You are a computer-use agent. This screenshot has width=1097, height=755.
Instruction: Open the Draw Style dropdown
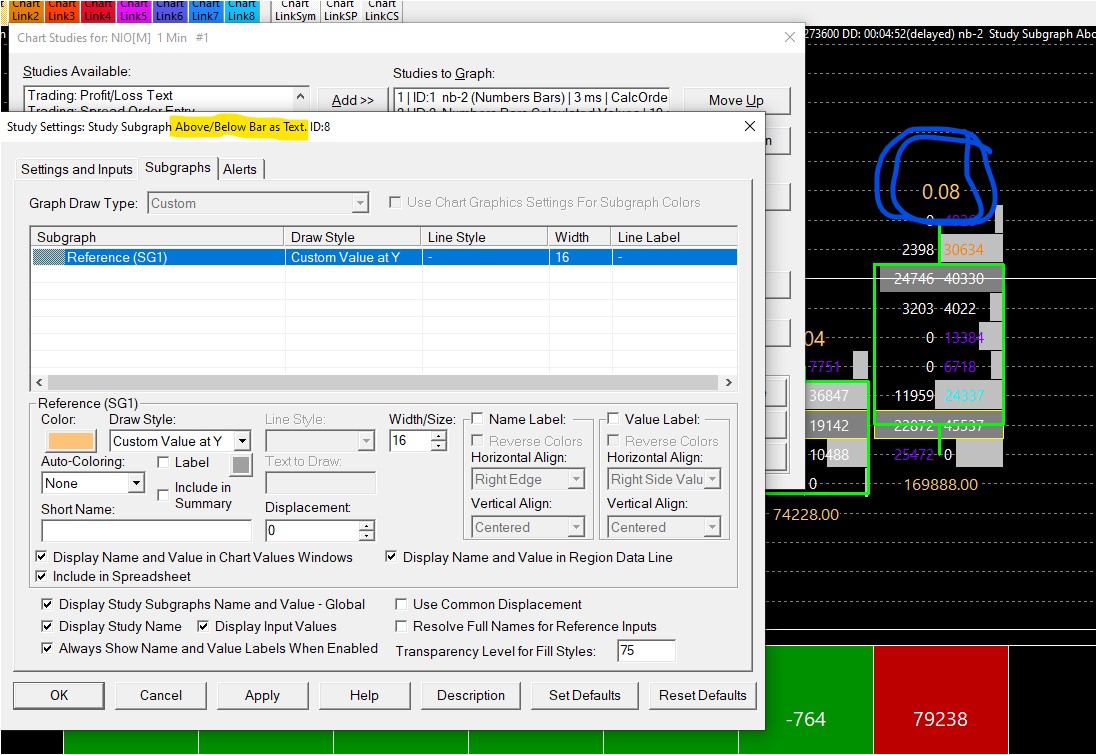[241, 441]
